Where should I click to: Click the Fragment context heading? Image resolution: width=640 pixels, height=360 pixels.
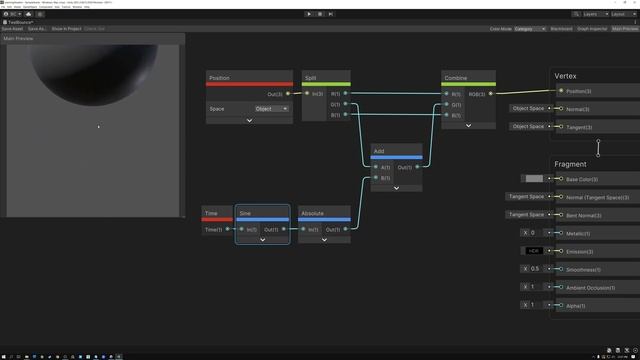(570, 164)
